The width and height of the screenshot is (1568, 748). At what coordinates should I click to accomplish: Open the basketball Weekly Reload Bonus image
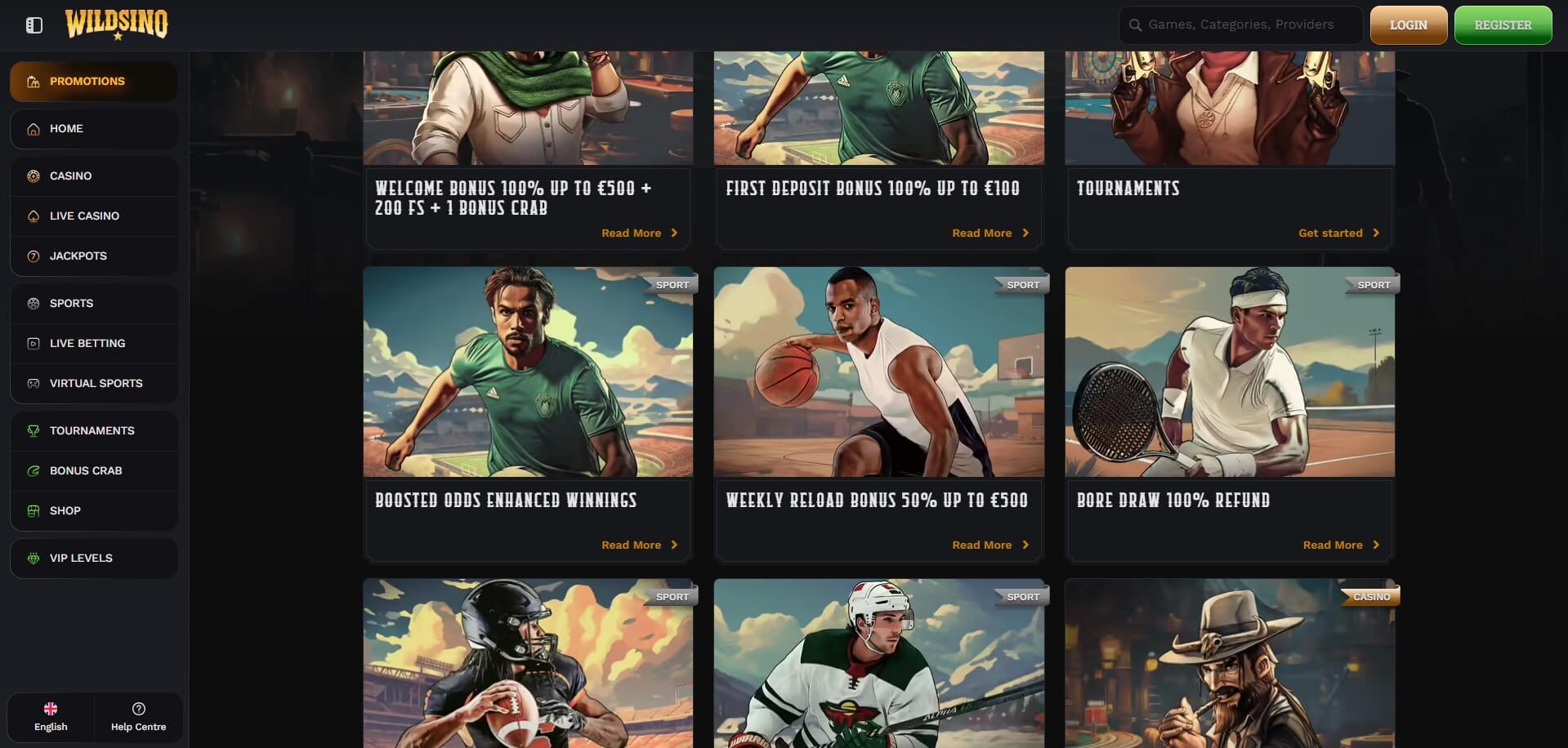878,372
